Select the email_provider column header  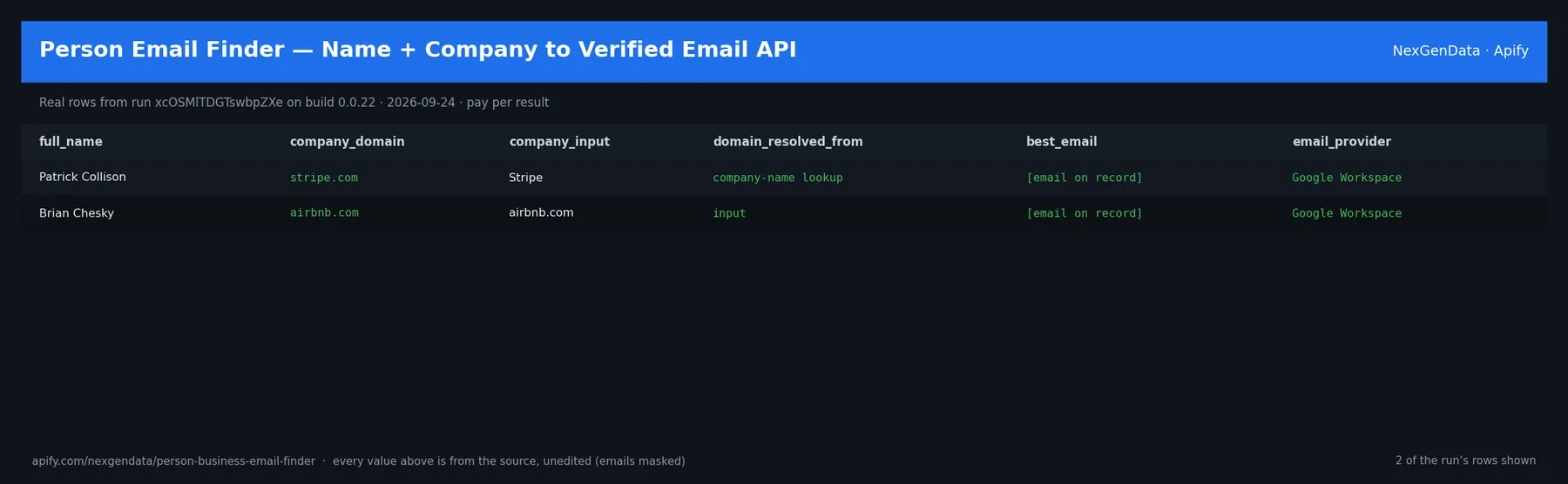pyautogui.click(x=1342, y=142)
